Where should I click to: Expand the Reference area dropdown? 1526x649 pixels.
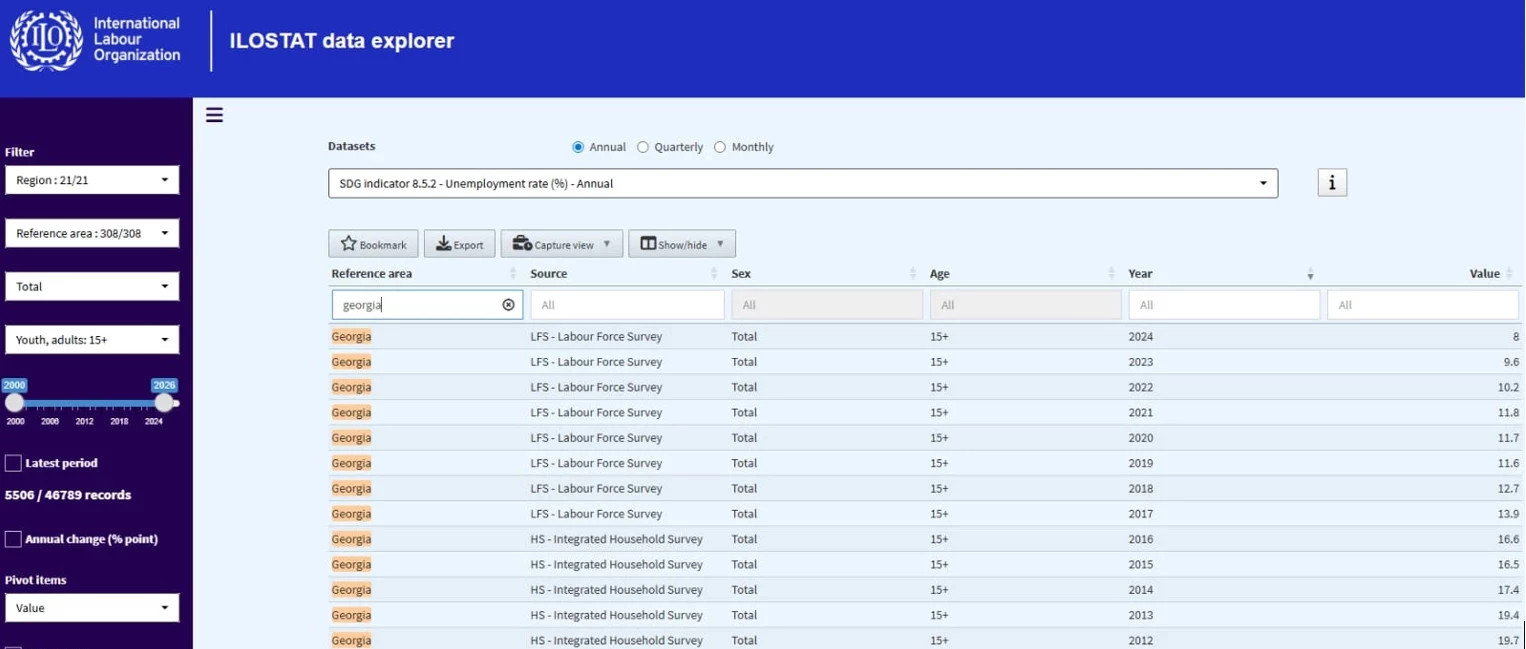[x=92, y=233]
